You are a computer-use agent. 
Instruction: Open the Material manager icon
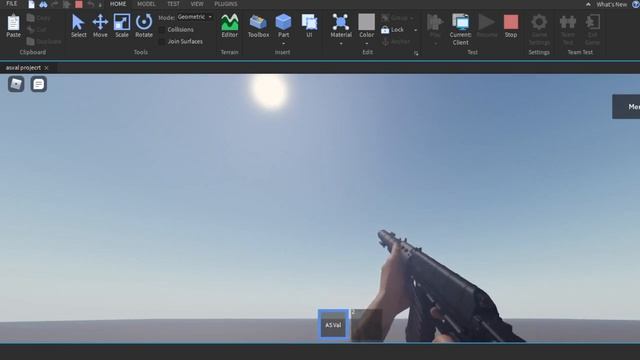coord(340,22)
